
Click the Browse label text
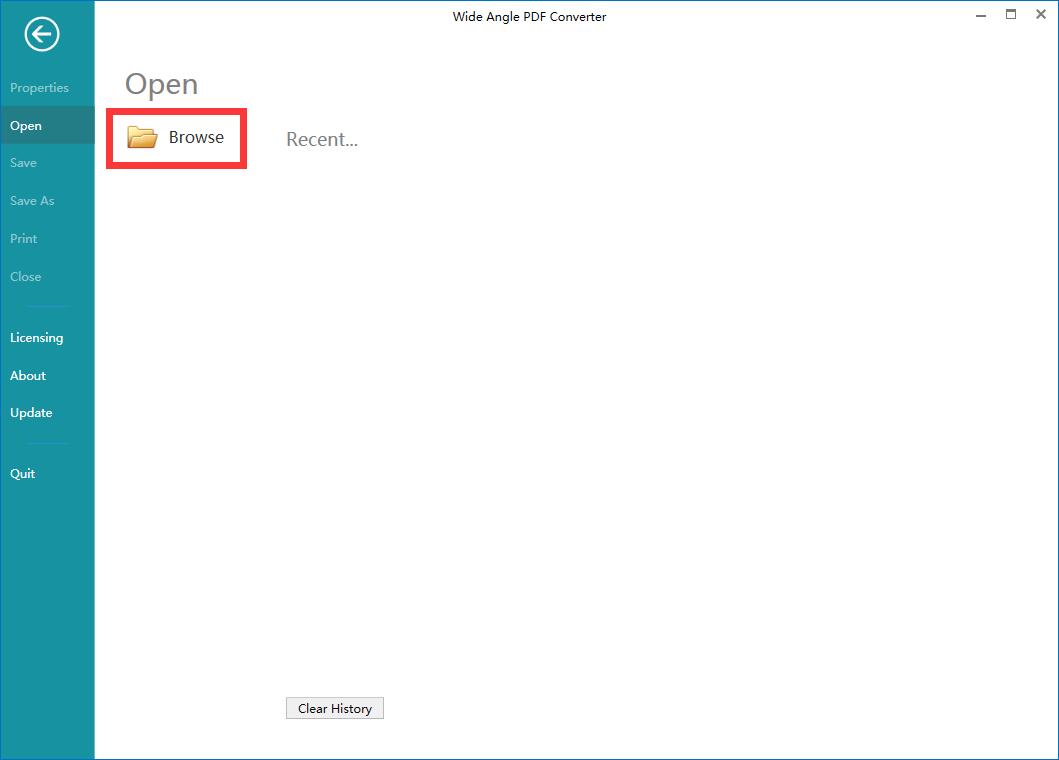coord(197,137)
